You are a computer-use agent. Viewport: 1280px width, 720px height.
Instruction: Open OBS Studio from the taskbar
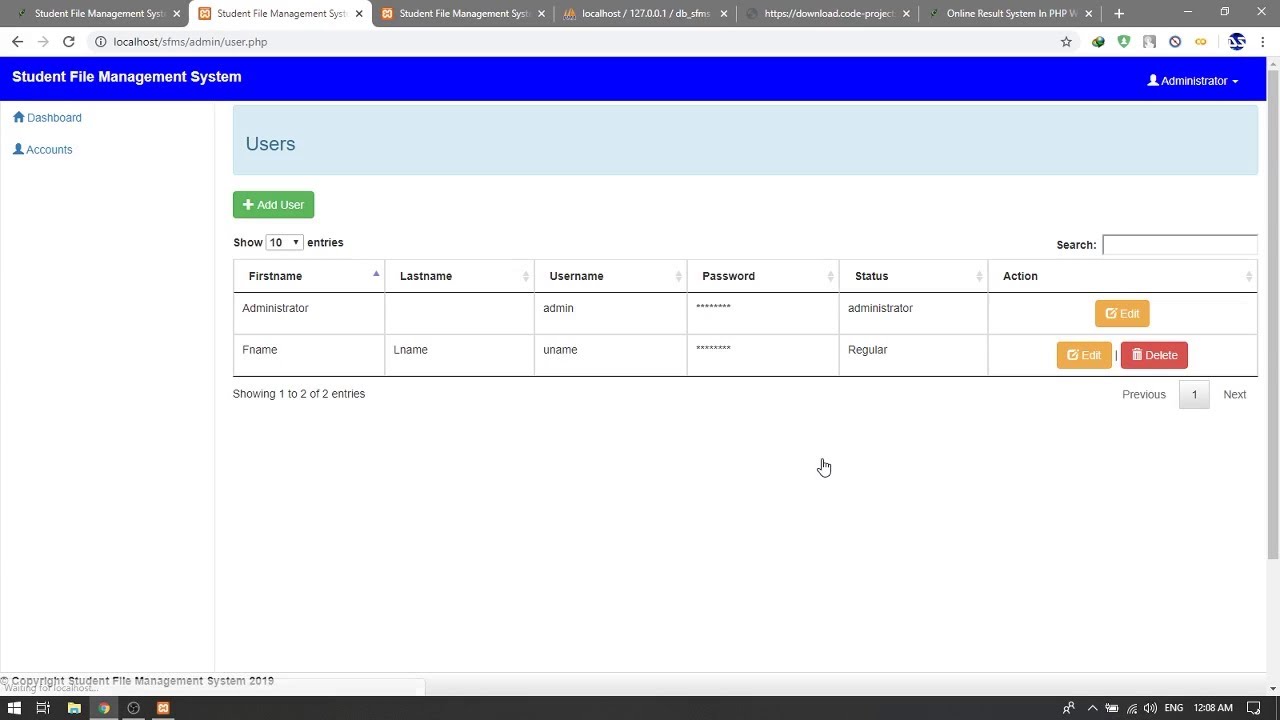click(133, 708)
